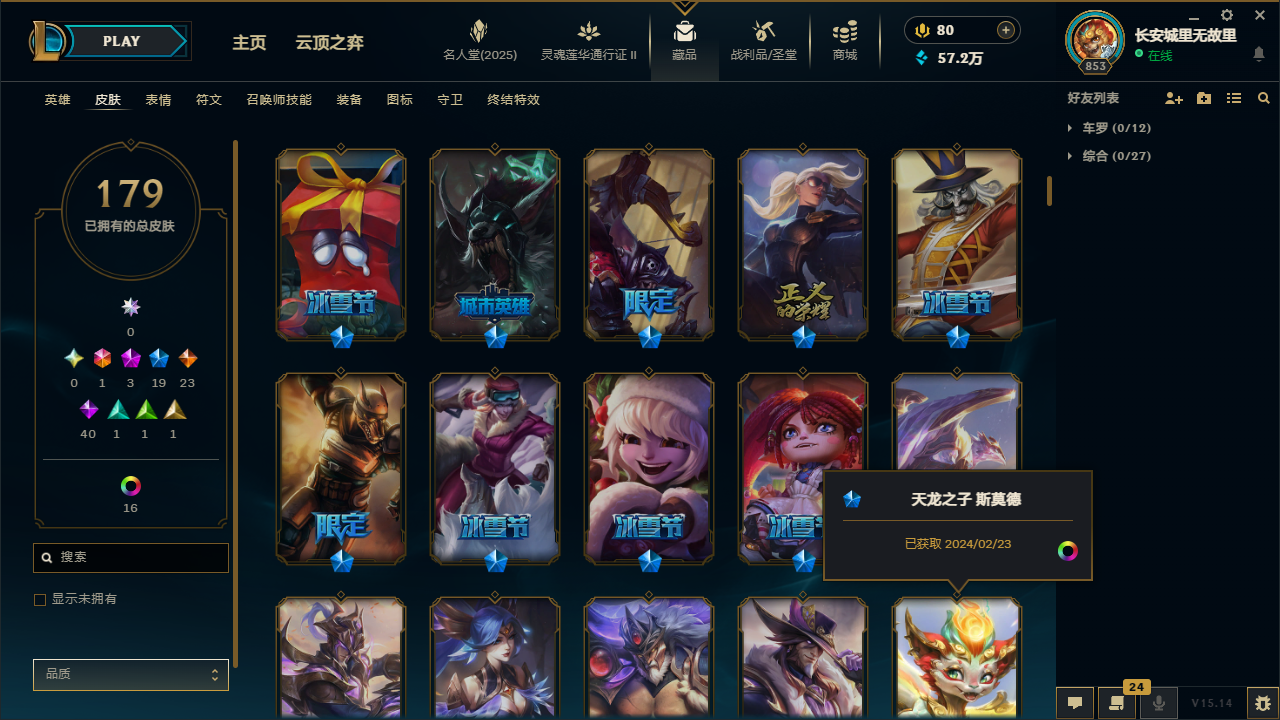This screenshot has height=720, width=1280.
Task: Click the plus button to add RP
Action: [x=1006, y=30]
